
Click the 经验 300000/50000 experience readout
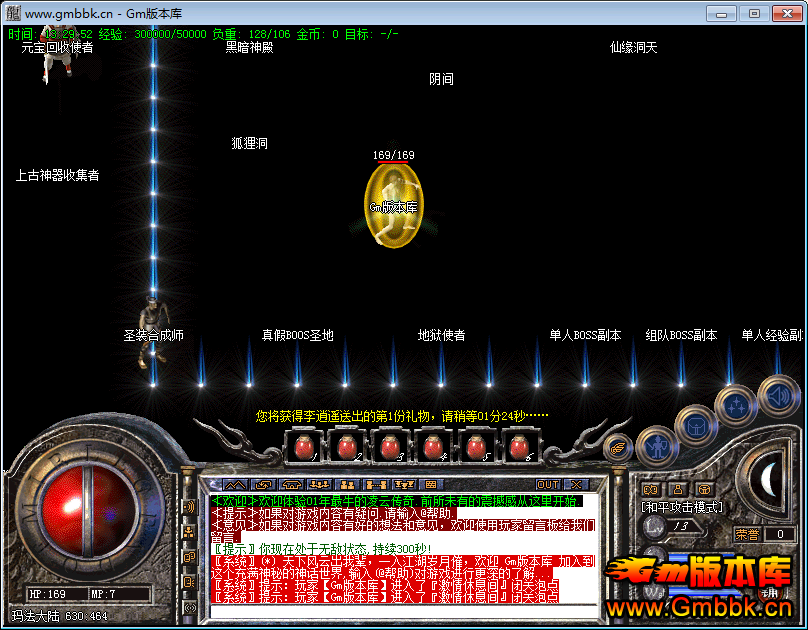[x=152, y=35]
